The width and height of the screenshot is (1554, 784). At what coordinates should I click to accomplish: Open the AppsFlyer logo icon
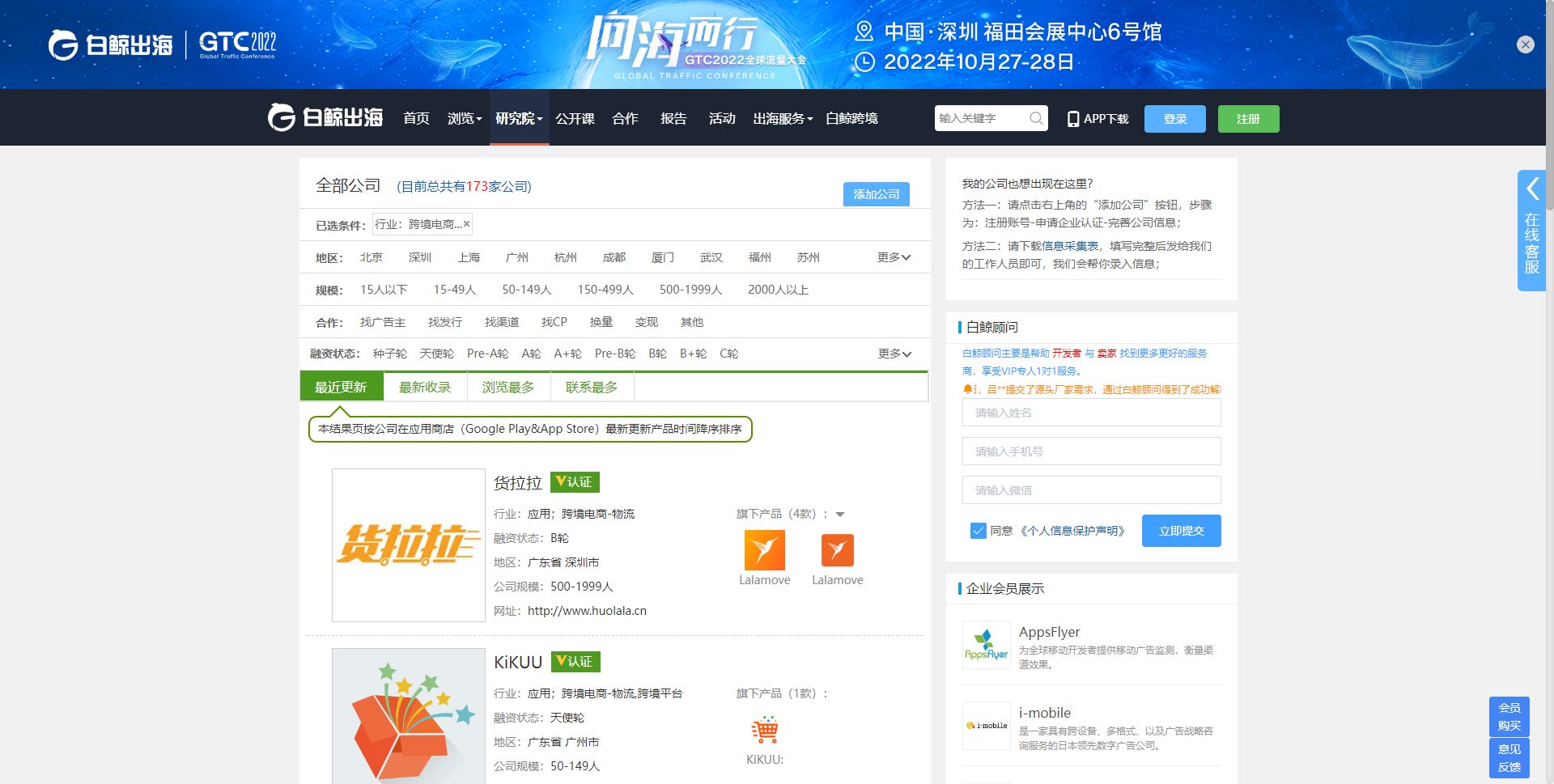(x=987, y=645)
